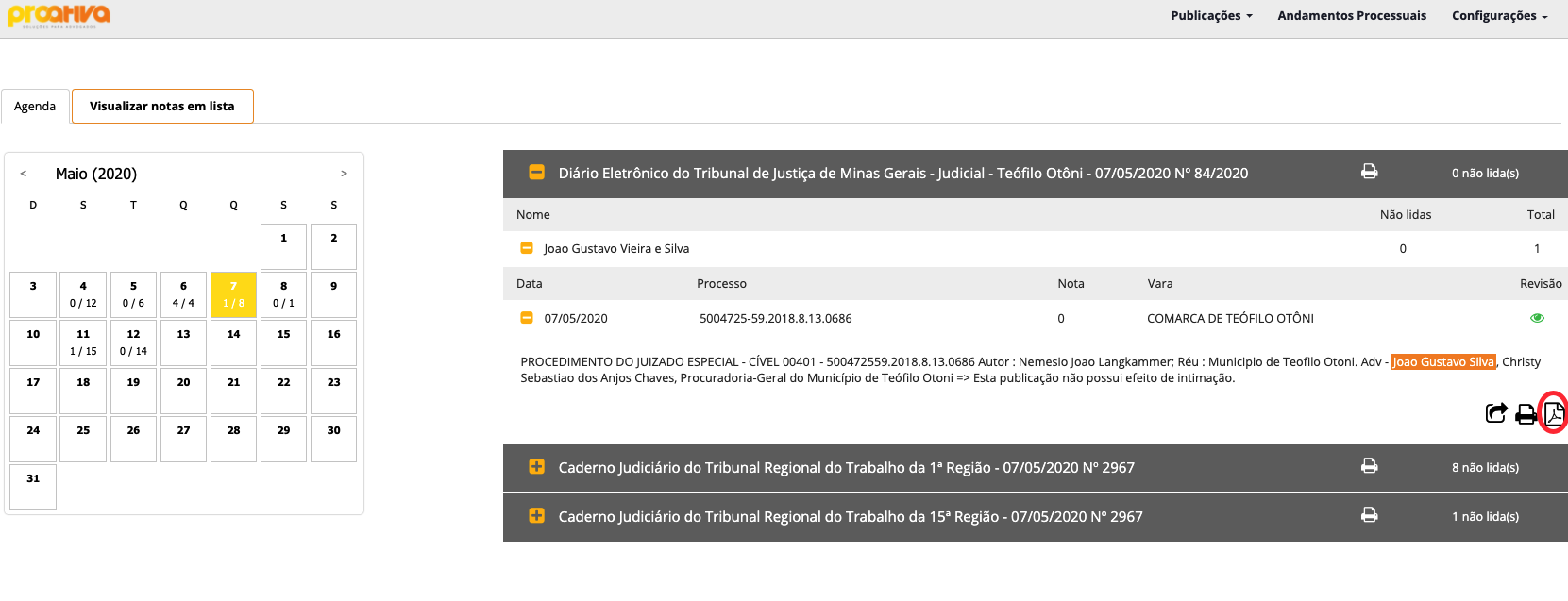
Task: Select May 8 with 0 / 1
Action: click(283, 294)
